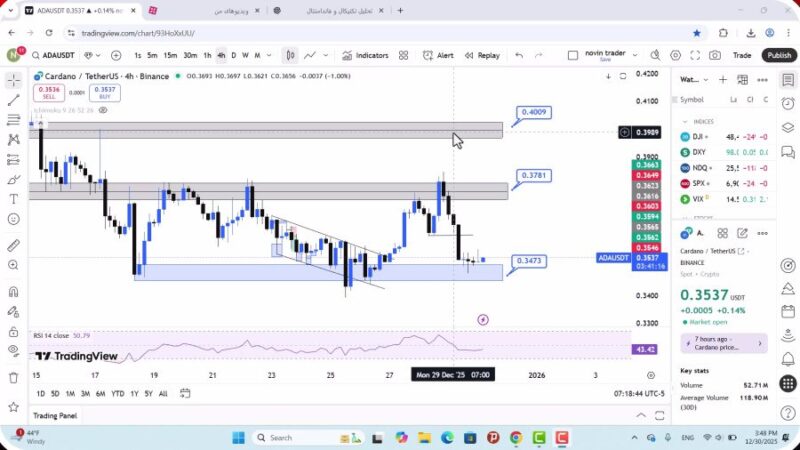Start bar Replay mode
This screenshot has height=450, width=800.
pos(482,55)
